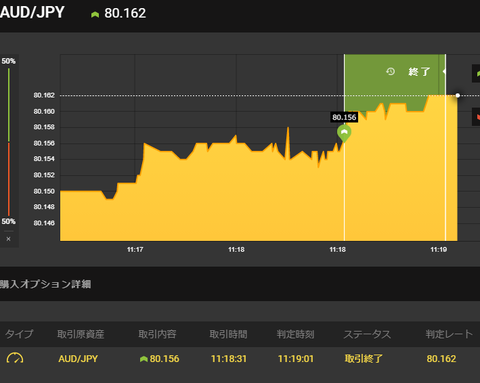This screenshot has height=383, width=480.
Task: Click the 80.162 rate in top header
Action: tap(125, 13)
